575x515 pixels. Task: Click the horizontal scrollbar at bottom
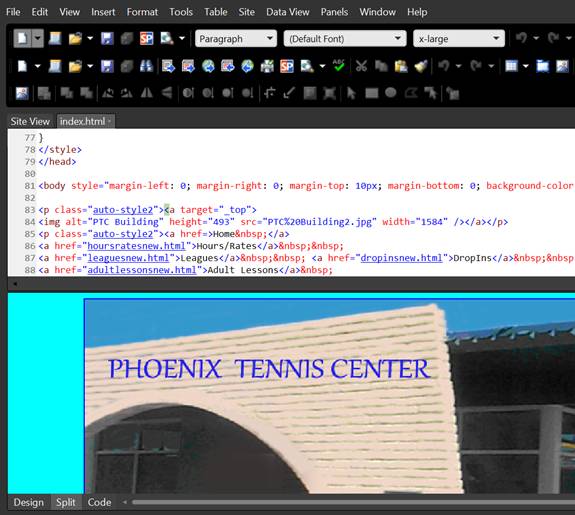[x=353, y=502]
